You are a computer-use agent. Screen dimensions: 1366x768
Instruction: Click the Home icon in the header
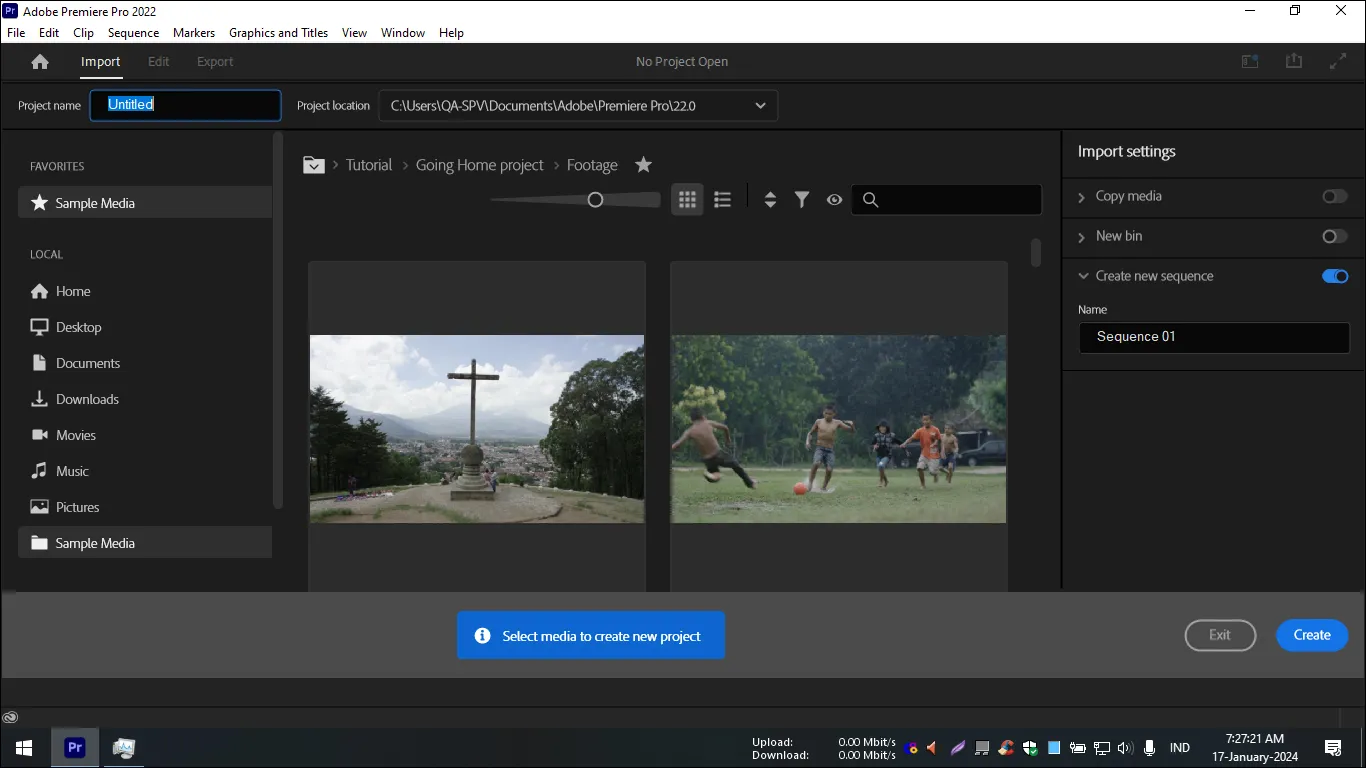pyautogui.click(x=39, y=61)
